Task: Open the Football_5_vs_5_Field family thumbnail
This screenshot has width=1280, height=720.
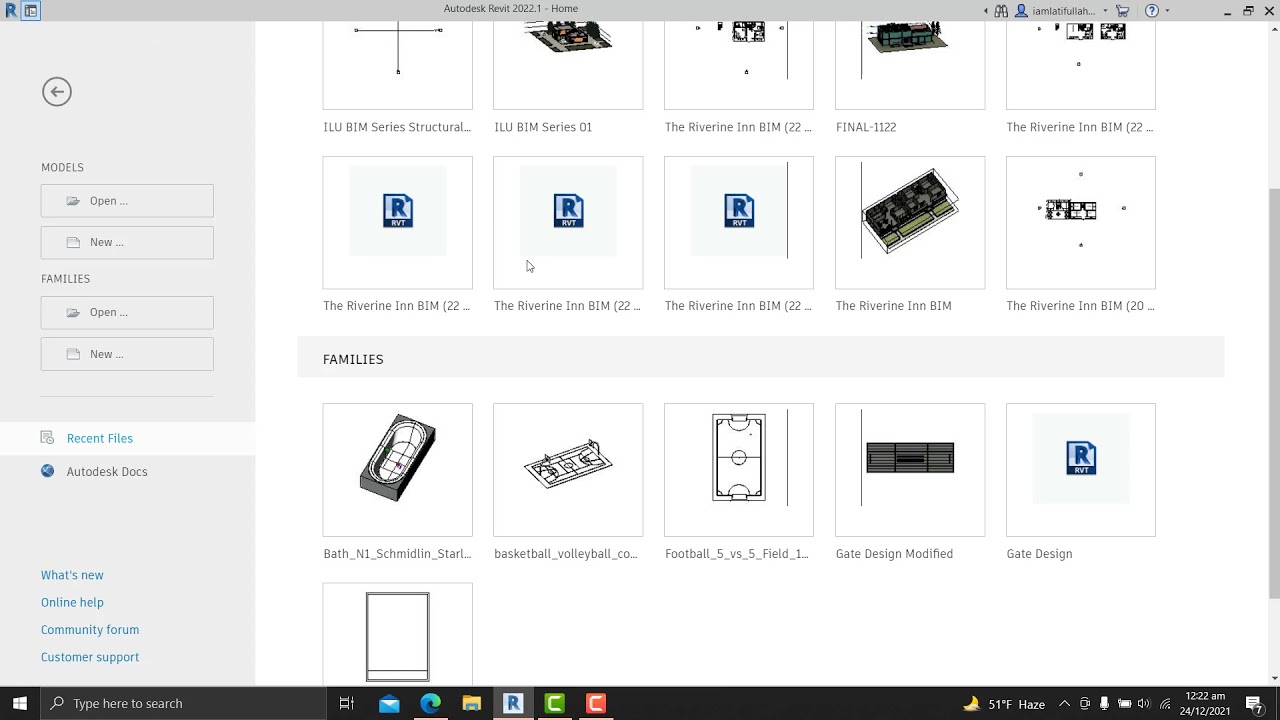Action: coord(739,470)
